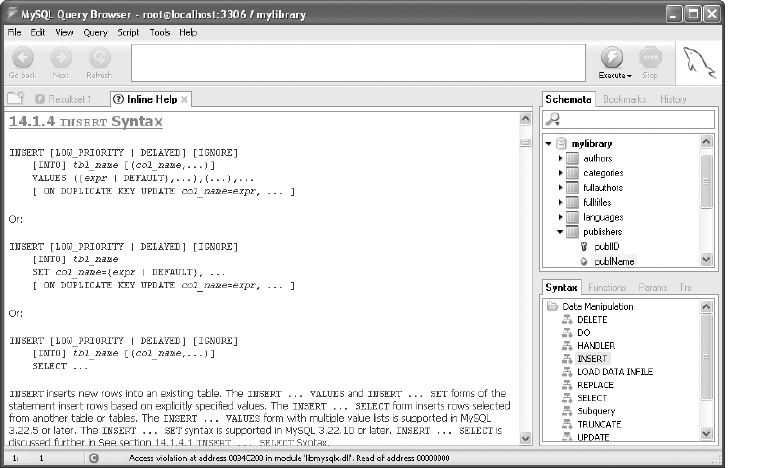
Task: Click the Go back navigation button
Action: 22,63
